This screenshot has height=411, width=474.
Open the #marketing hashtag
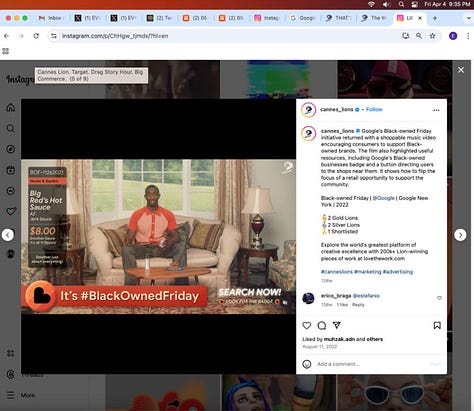368,272
